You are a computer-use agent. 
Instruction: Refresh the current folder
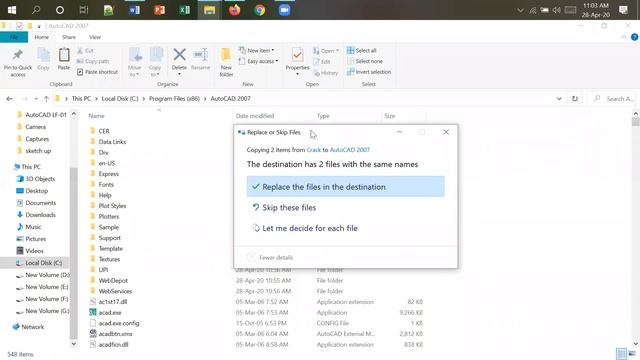[x=575, y=99]
